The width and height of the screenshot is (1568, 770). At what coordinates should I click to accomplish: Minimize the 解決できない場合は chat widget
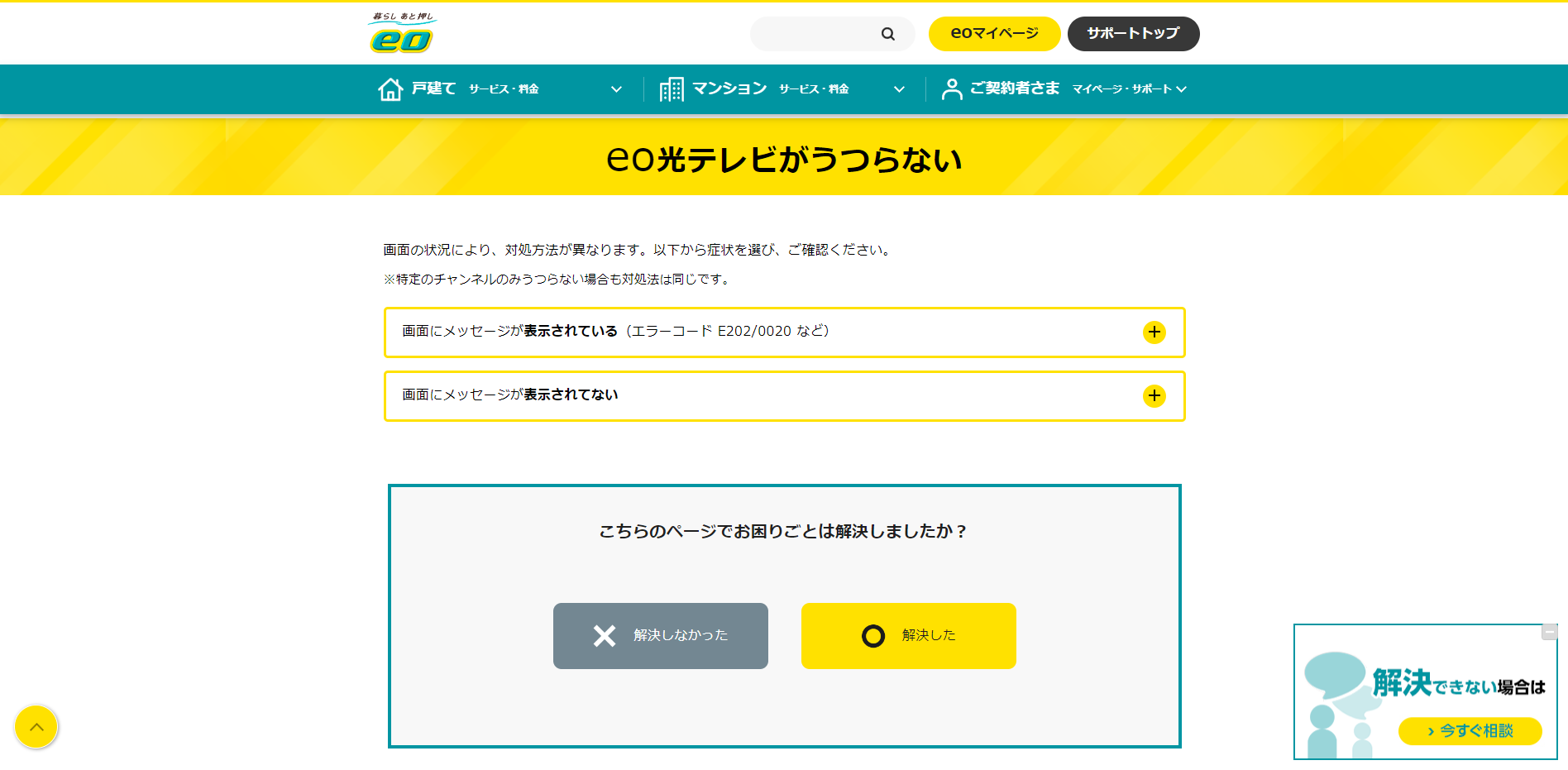coord(1549,633)
